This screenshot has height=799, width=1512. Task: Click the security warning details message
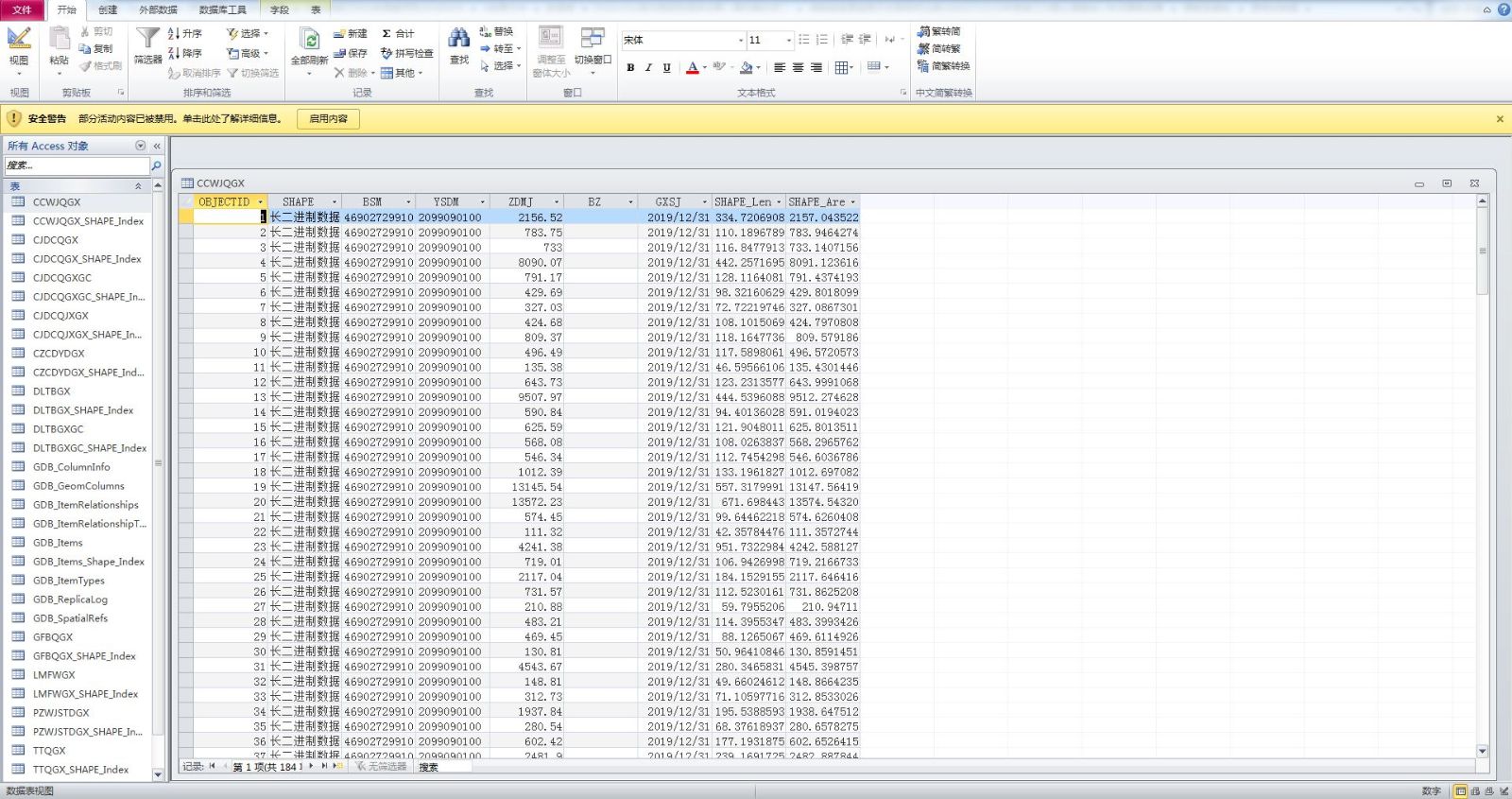tap(180, 119)
